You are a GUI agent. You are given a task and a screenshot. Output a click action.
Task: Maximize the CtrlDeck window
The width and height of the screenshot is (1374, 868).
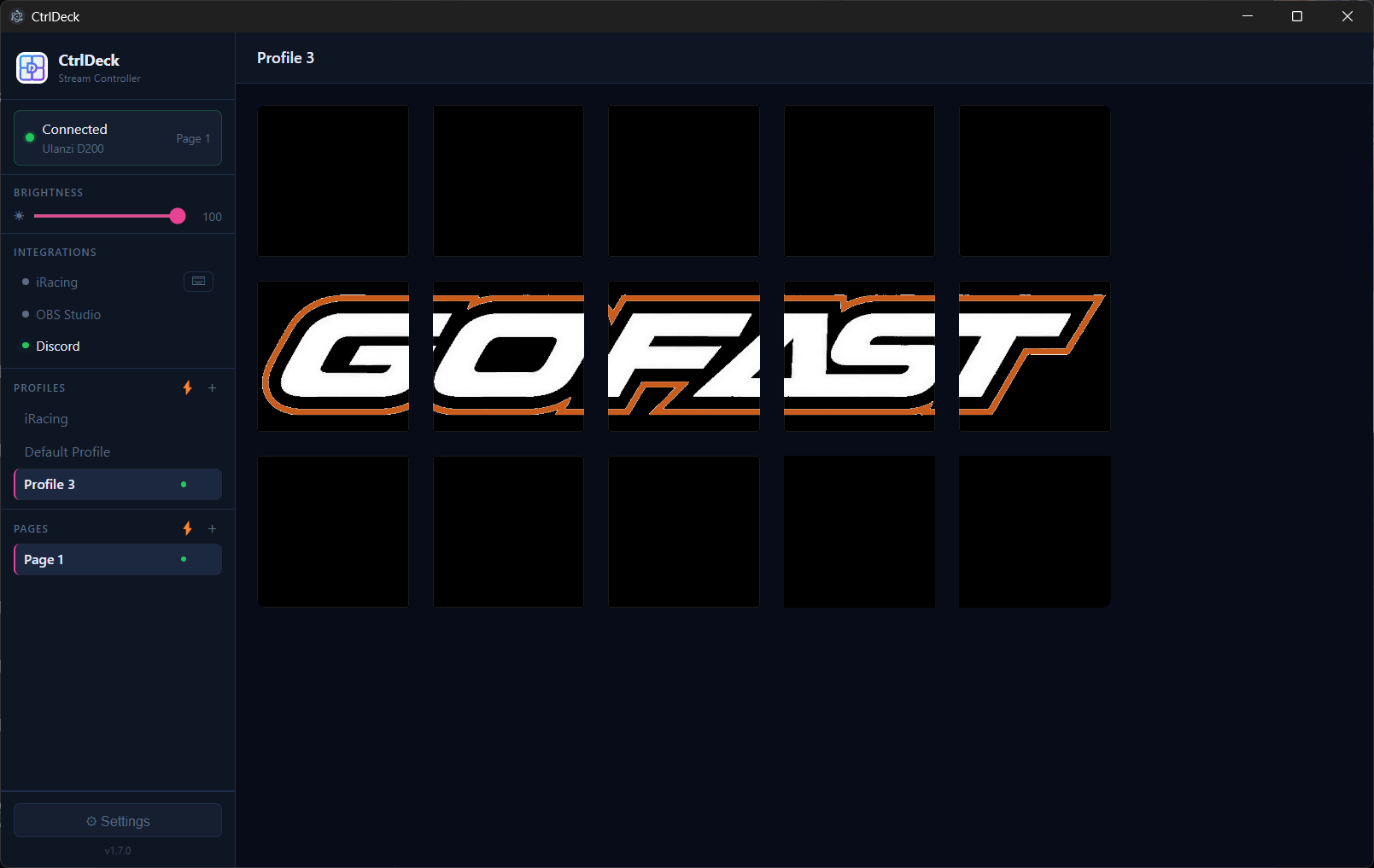1297,16
